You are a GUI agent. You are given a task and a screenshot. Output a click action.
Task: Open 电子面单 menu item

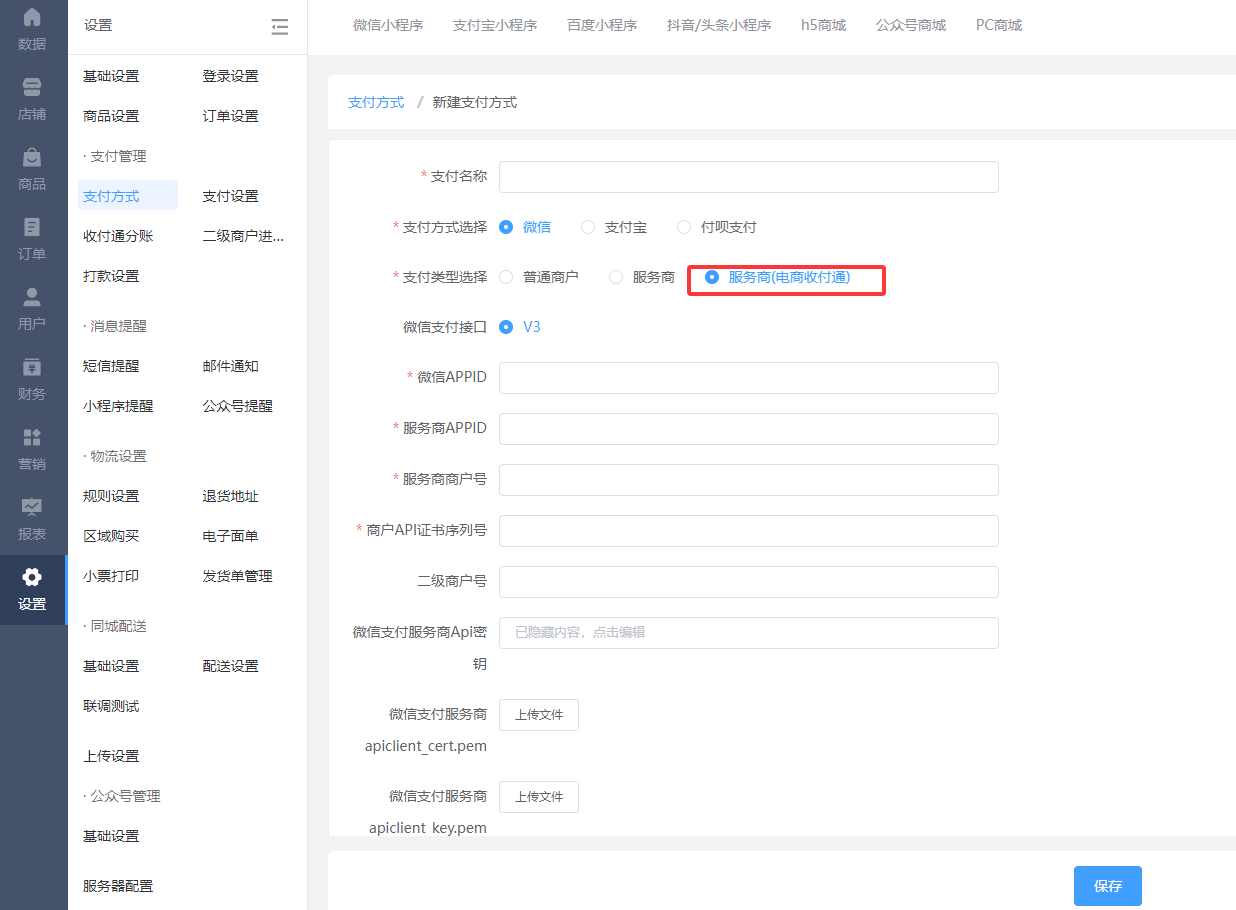tap(231, 536)
